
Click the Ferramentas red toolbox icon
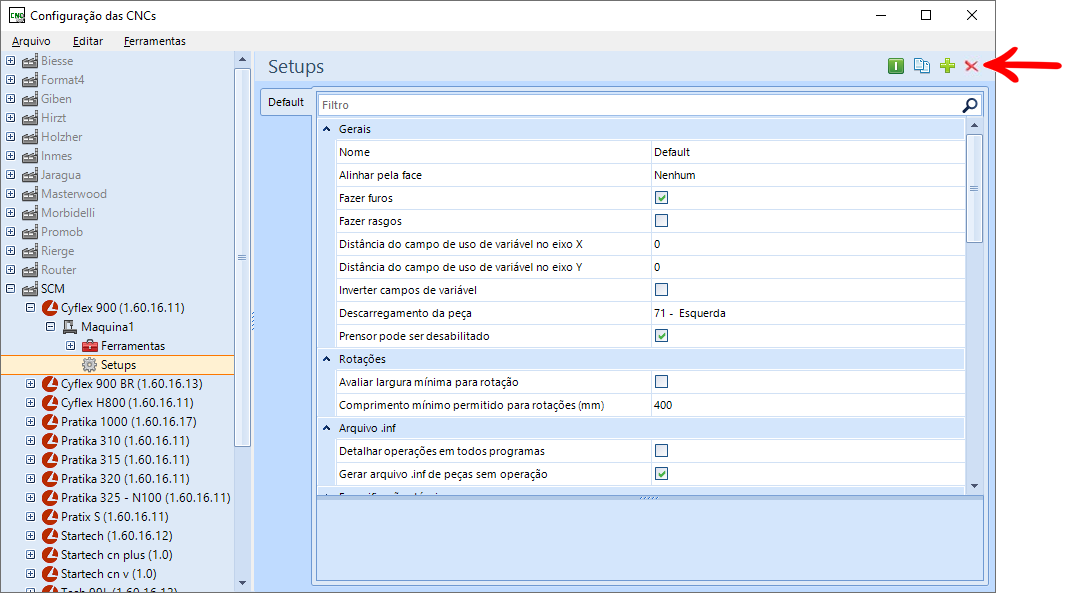coord(90,346)
